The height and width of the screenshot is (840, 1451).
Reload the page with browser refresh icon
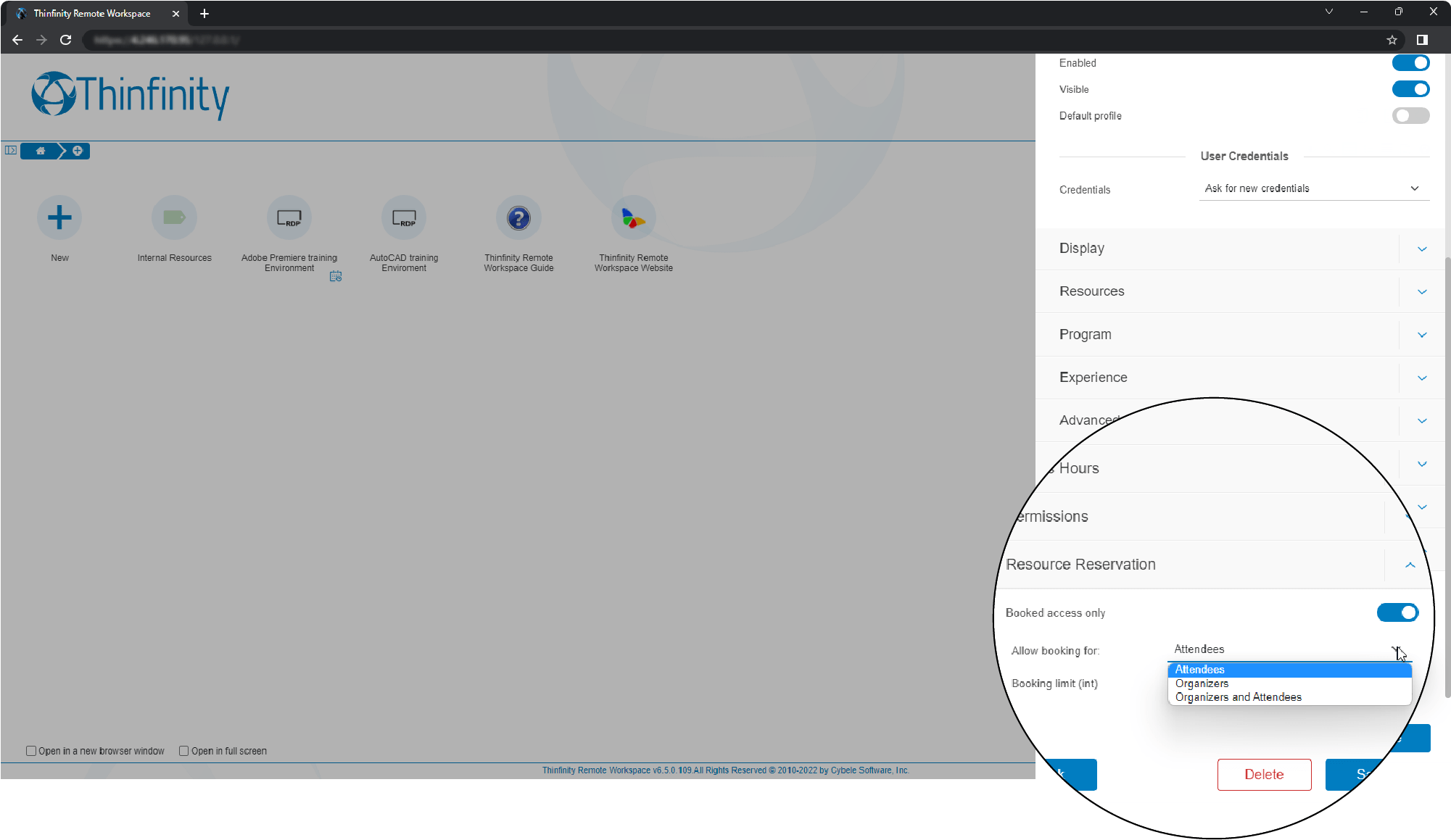point(66,40)
